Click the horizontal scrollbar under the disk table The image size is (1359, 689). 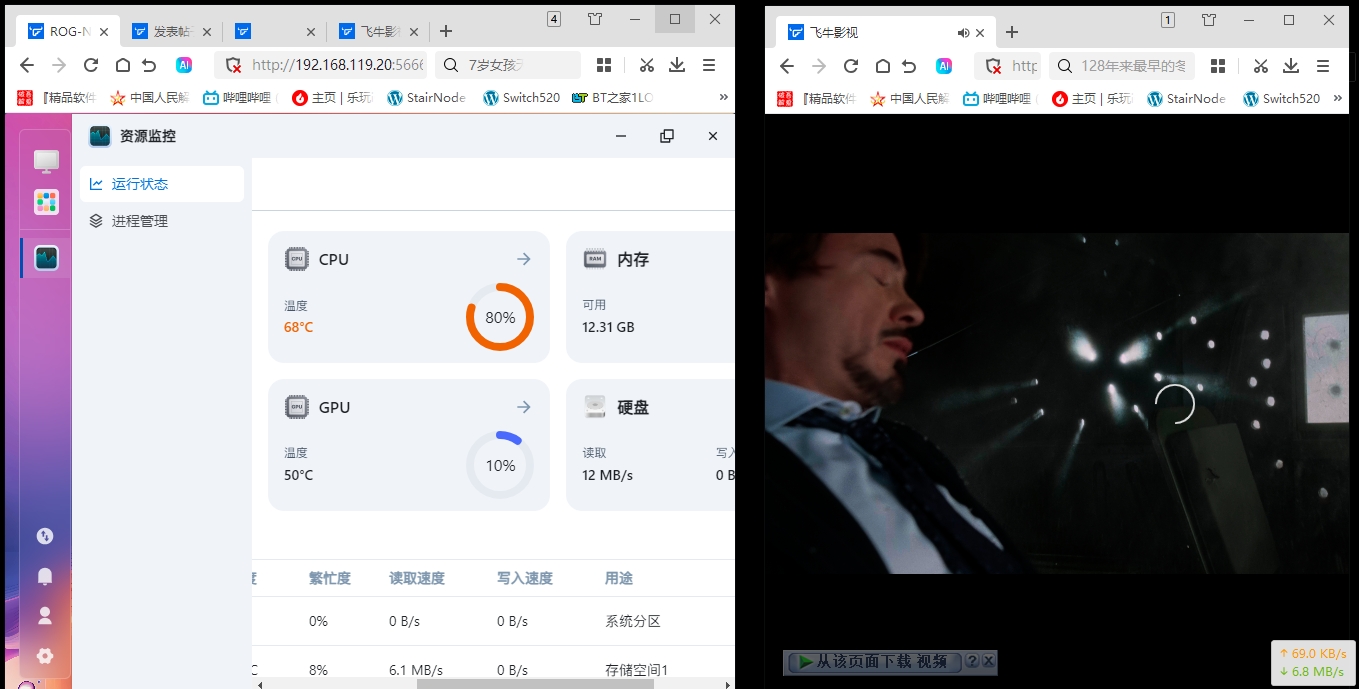click(x=535, y=684)
